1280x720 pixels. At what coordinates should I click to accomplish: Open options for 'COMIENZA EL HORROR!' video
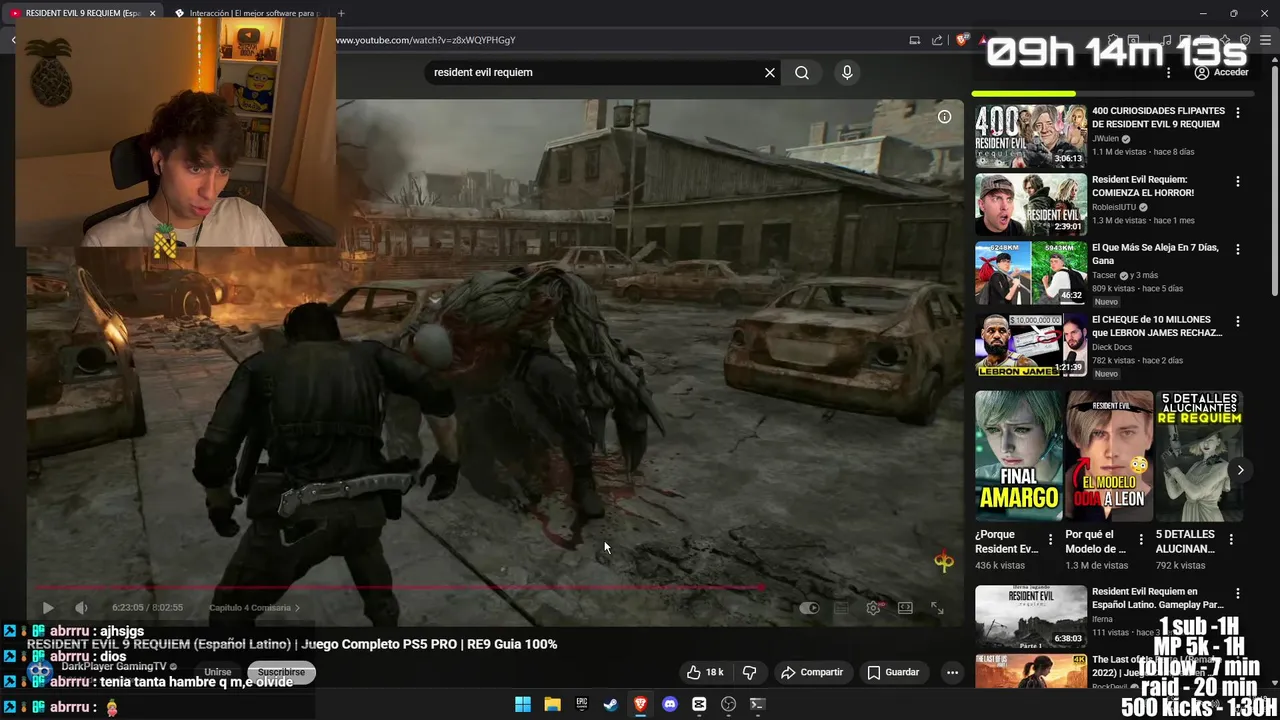(1238, 181)
